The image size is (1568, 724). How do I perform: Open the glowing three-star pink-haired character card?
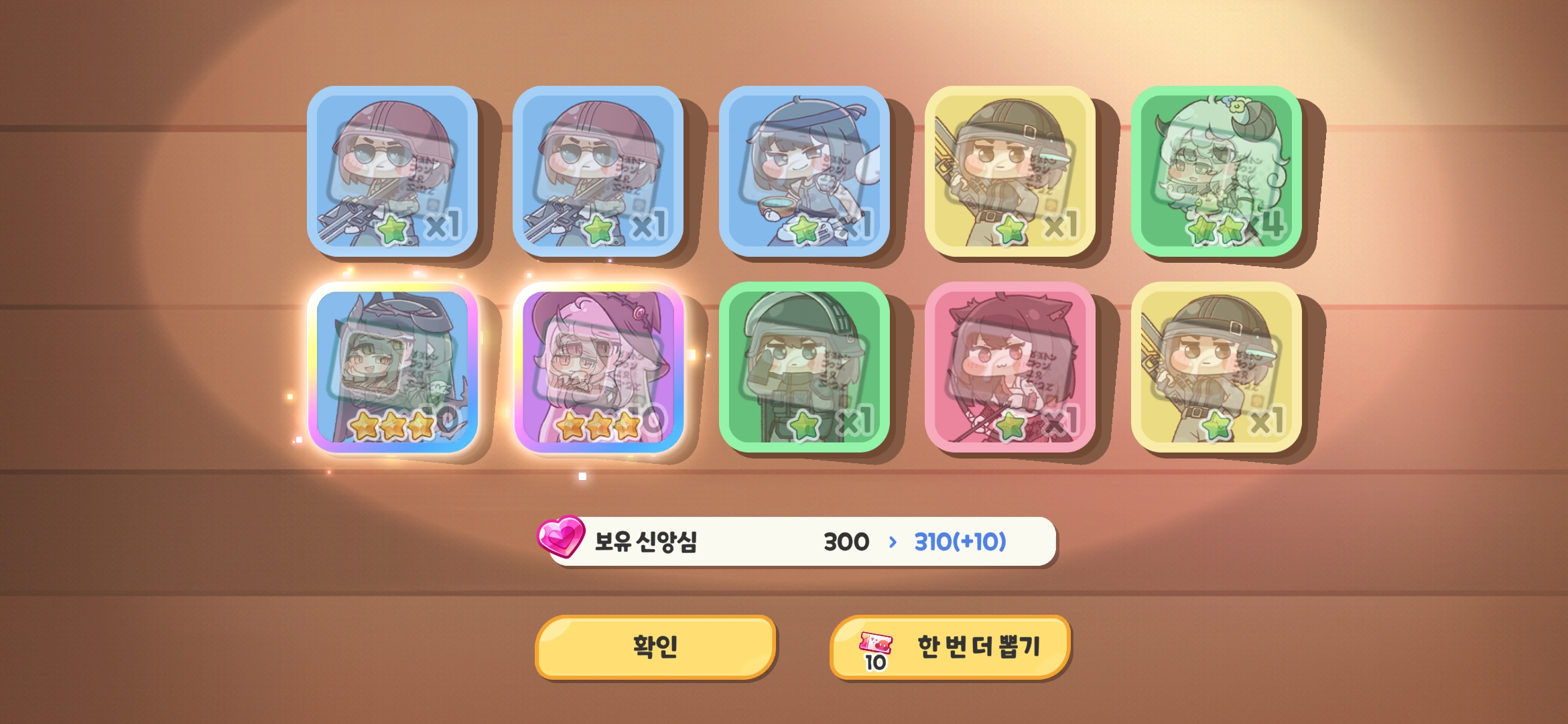(598, 367)
